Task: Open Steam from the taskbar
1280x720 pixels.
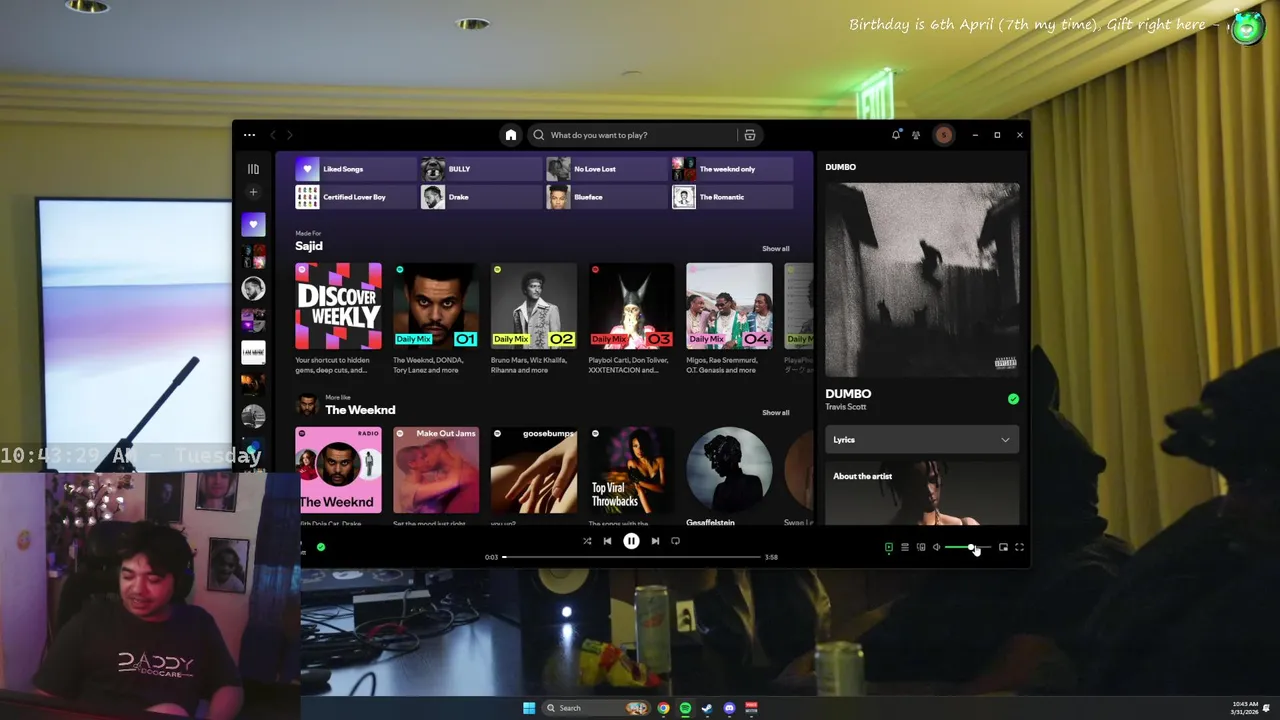Action: coord(707,708)
